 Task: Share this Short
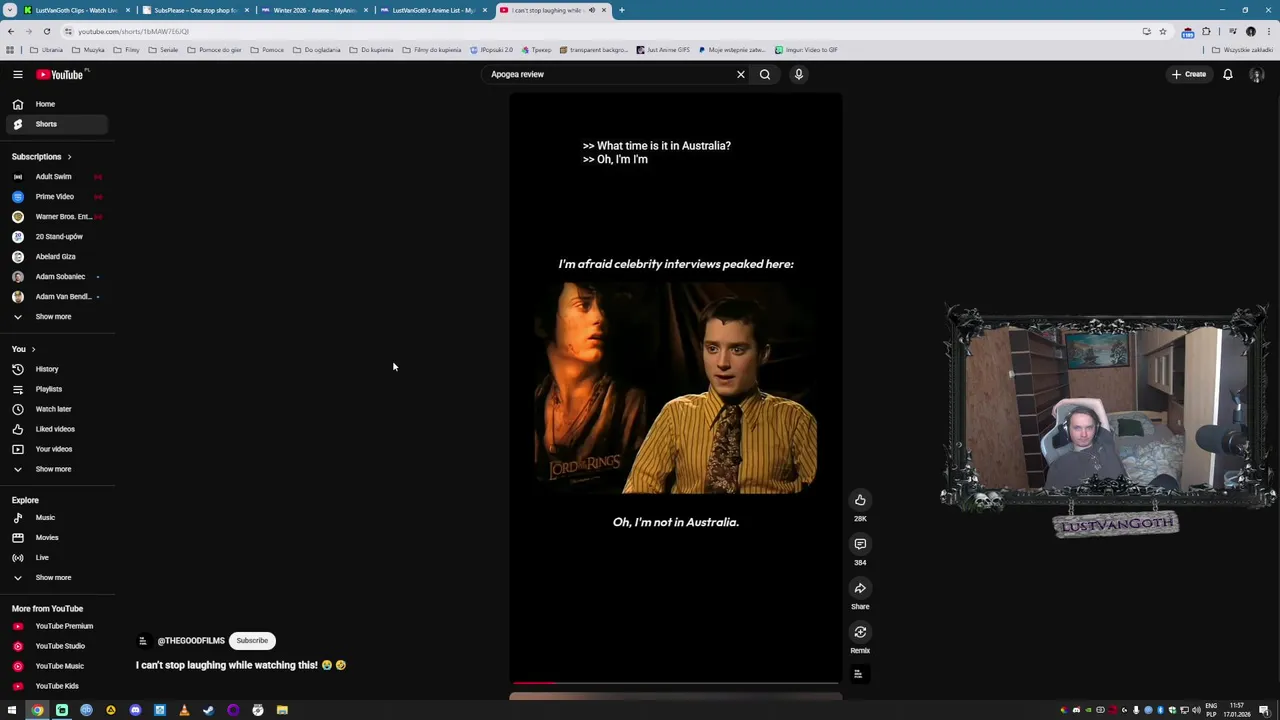click(x=860, y=588)
